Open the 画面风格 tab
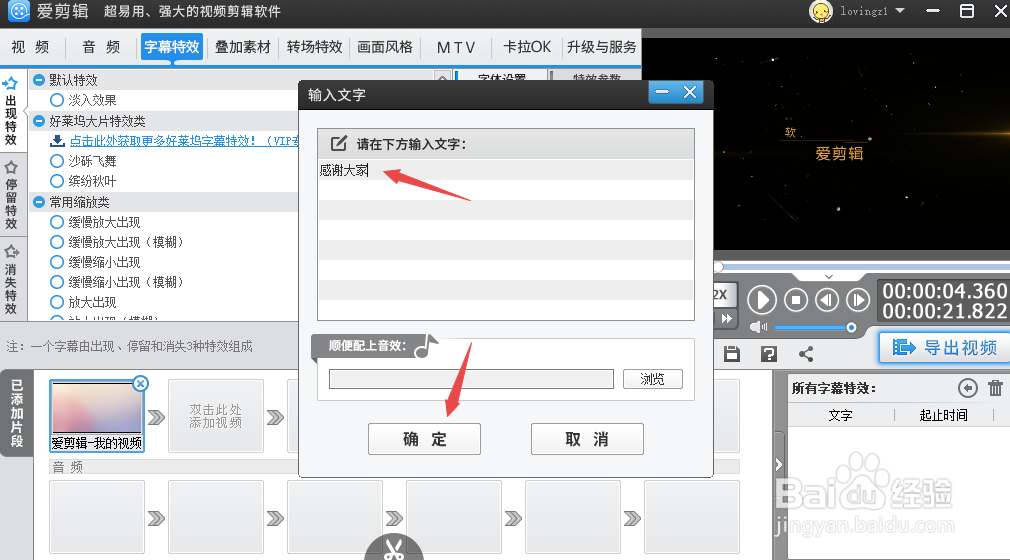 pyautogui.click(x=385, y=47)
